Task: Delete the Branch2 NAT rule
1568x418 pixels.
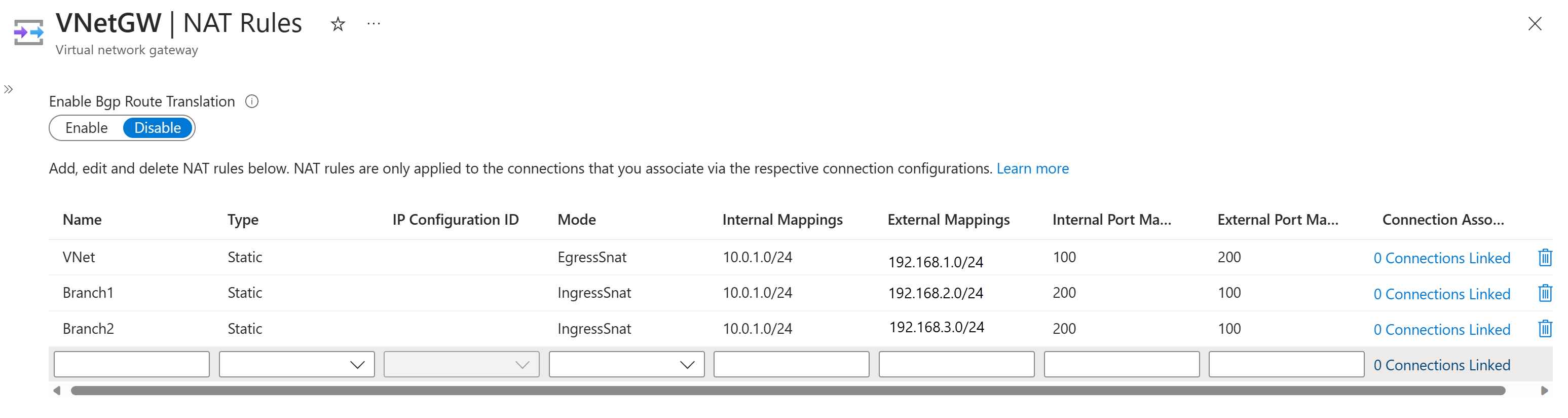Action: pyautogui.click(x=1544, y=329)
